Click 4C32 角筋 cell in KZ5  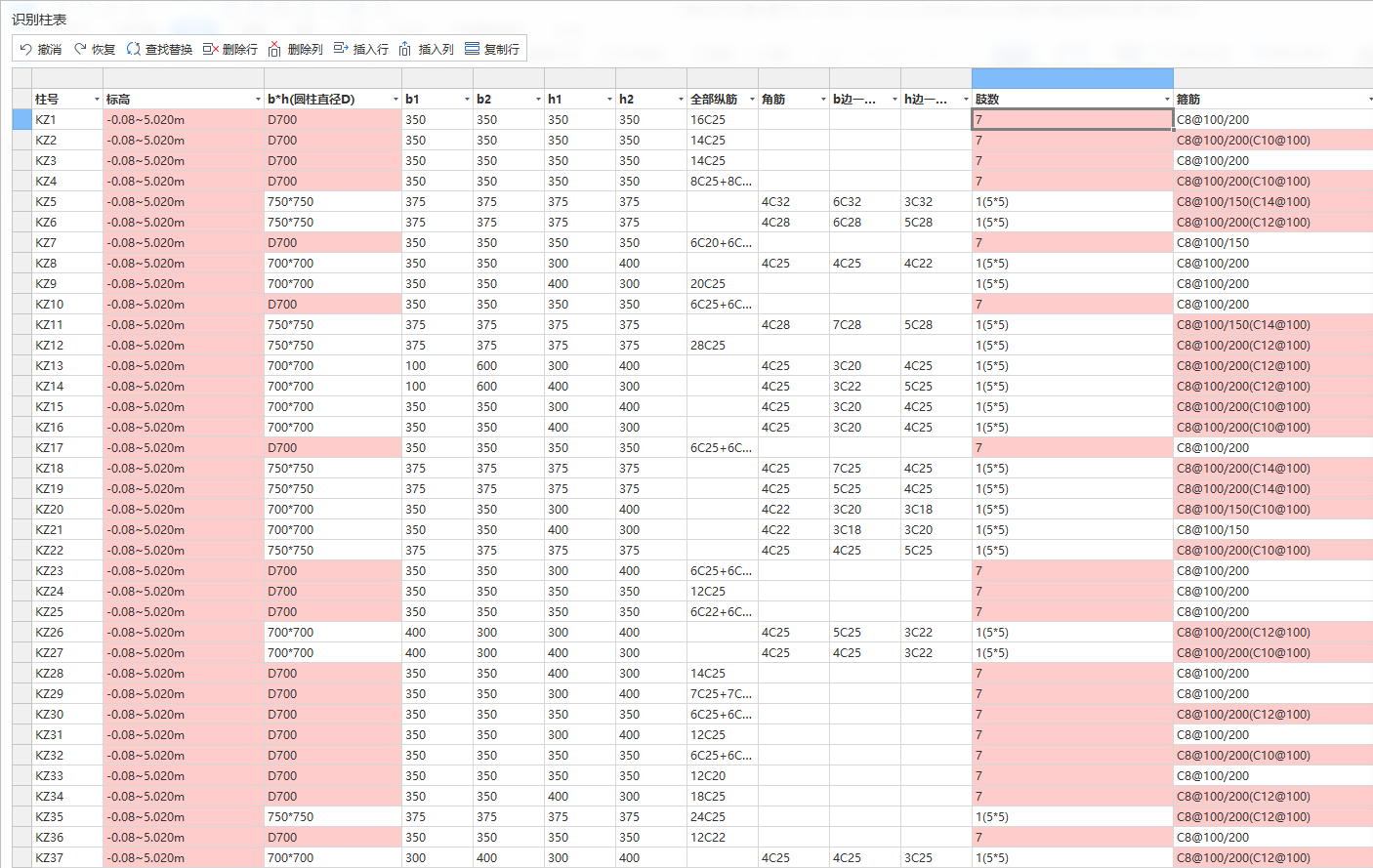(x=794, y=202)
